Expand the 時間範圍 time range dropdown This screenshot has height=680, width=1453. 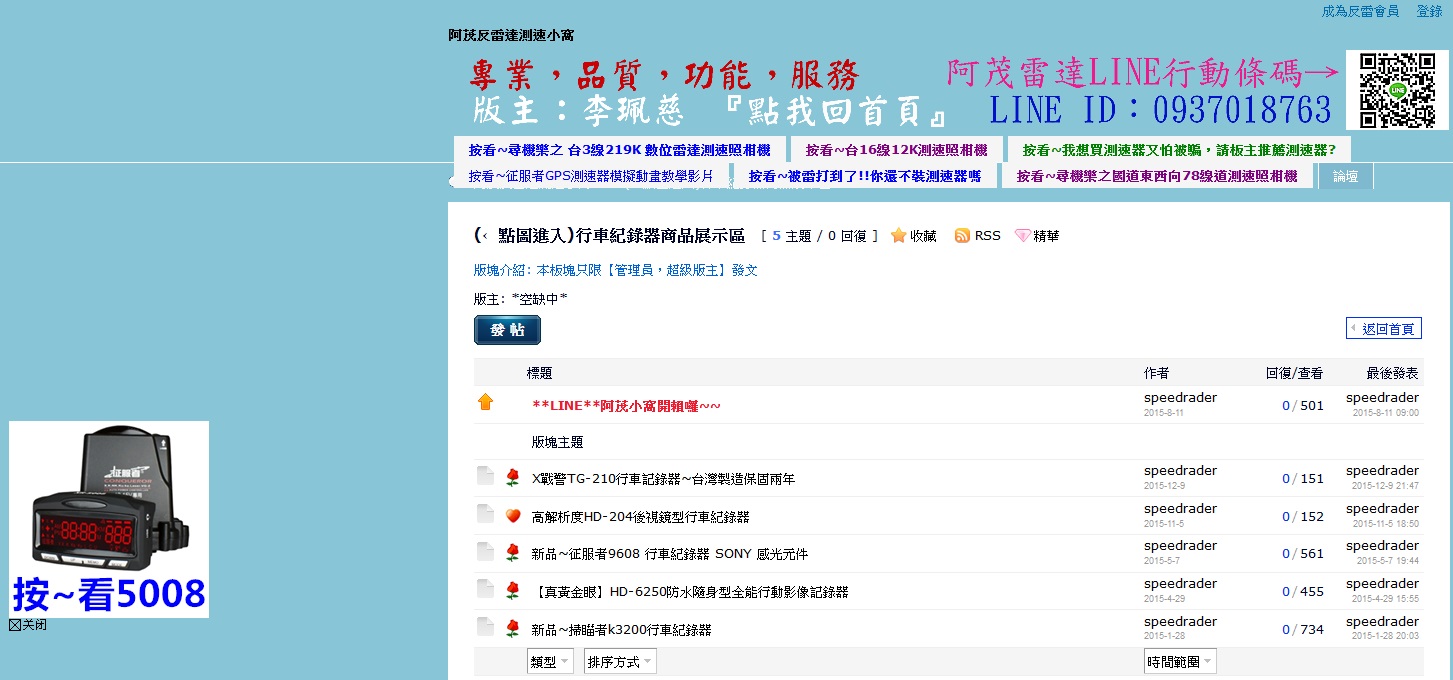[1180, 662]
